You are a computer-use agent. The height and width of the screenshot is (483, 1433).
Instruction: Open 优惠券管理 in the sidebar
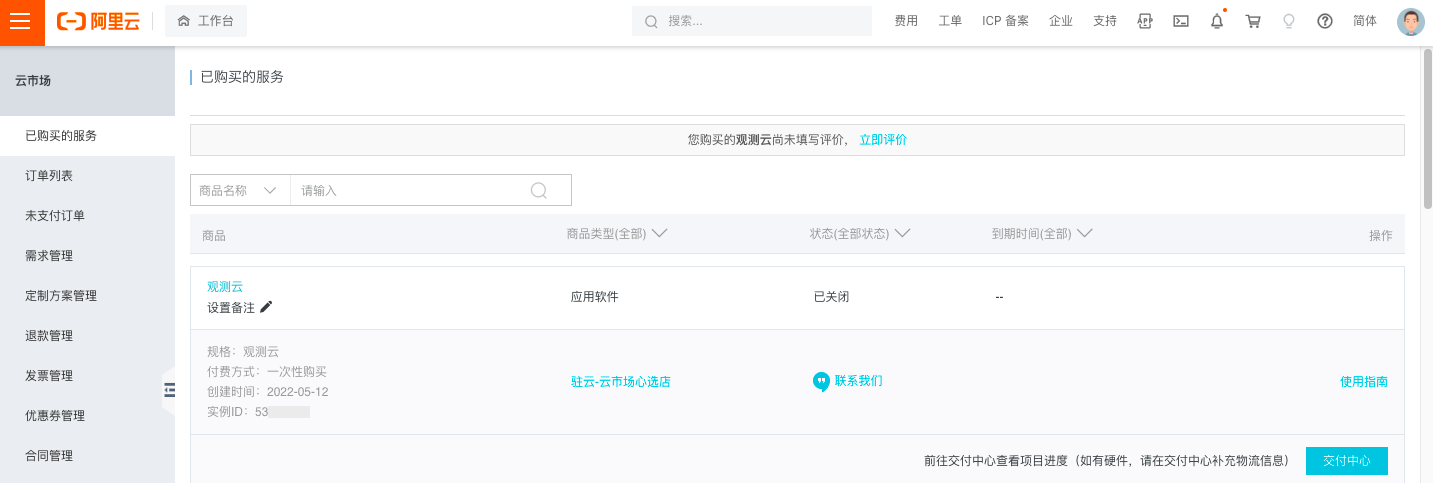87,416
